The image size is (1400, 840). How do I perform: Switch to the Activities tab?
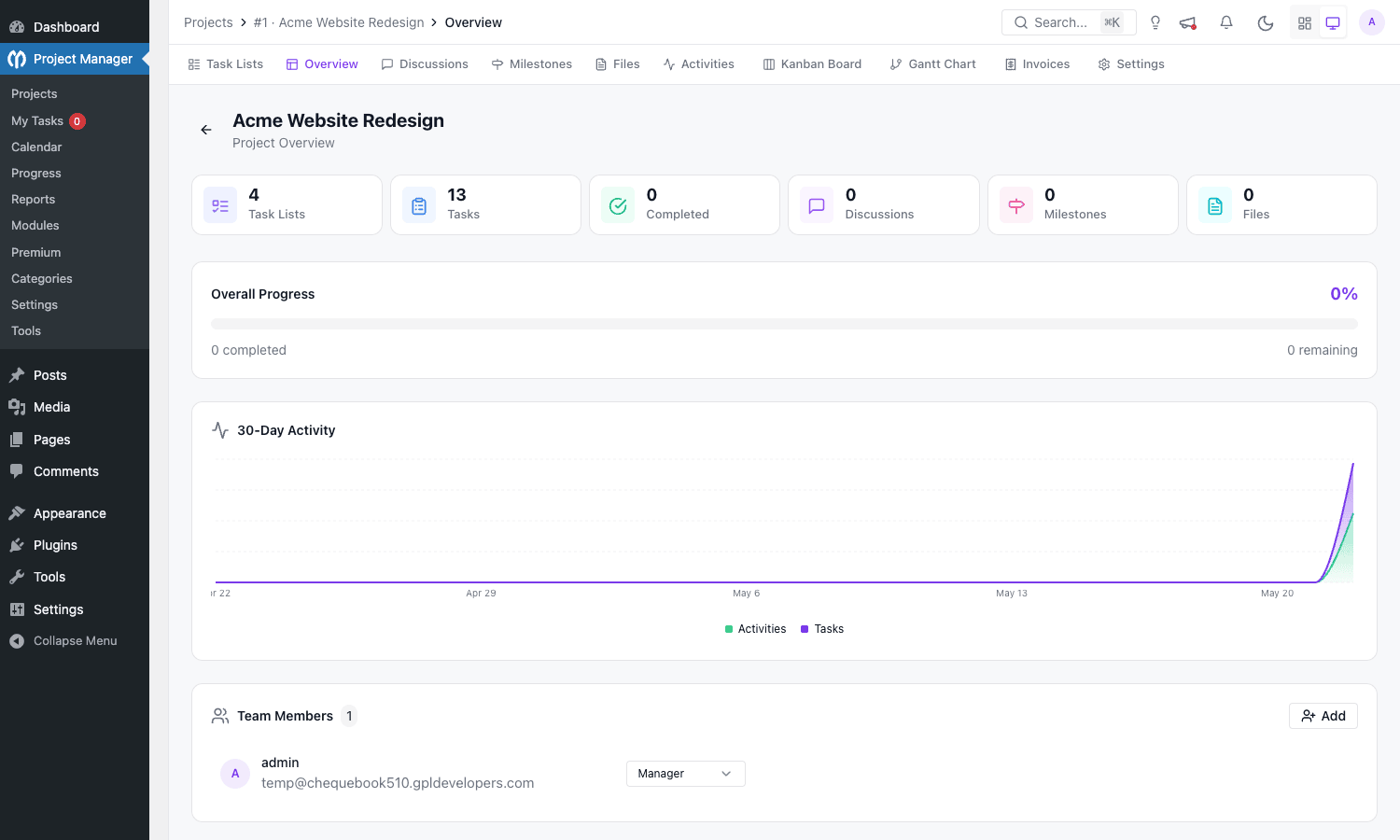[x=699, y=64]
